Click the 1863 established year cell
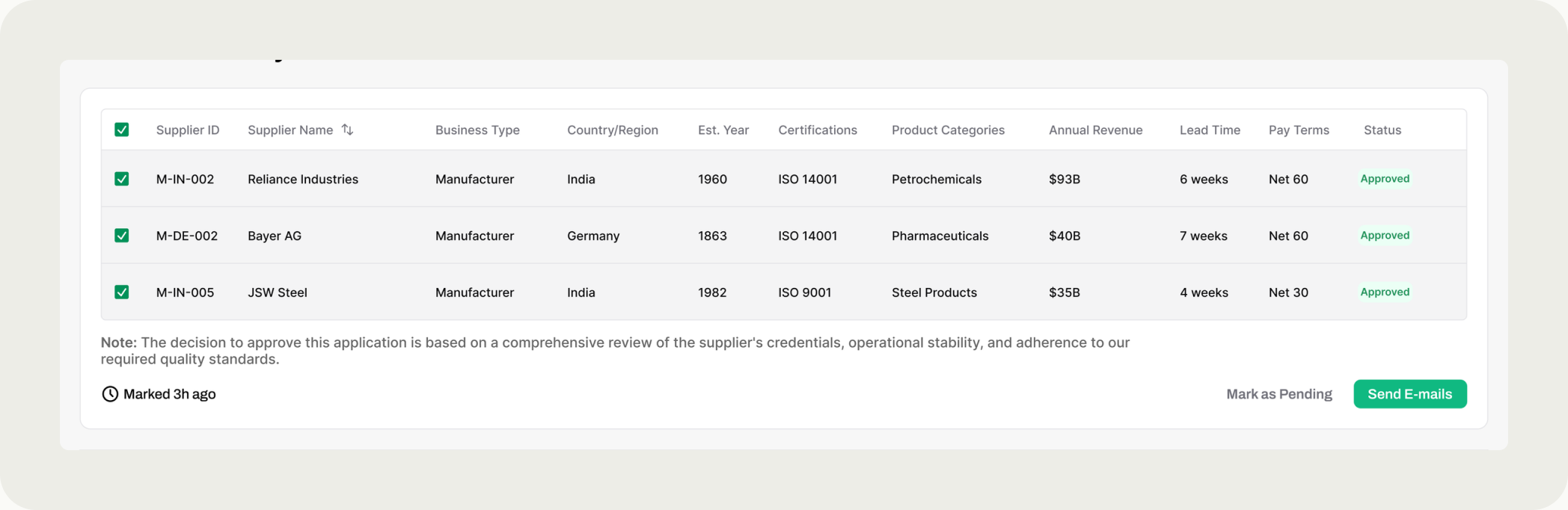Viewport: 1568px width, 510px height. pyautogui.click(x=712, y=236)
